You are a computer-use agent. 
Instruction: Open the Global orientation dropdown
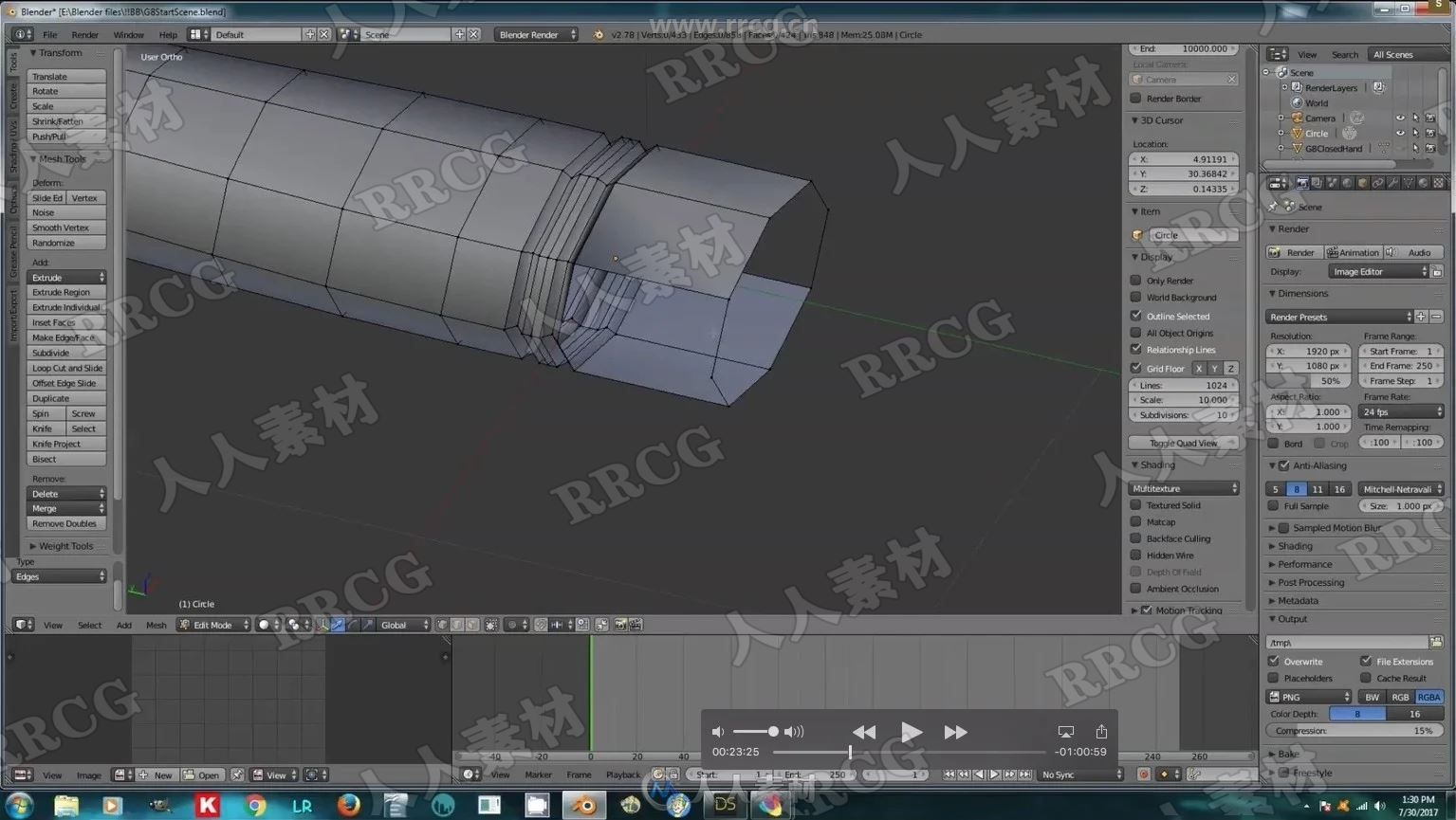(404, 625)
